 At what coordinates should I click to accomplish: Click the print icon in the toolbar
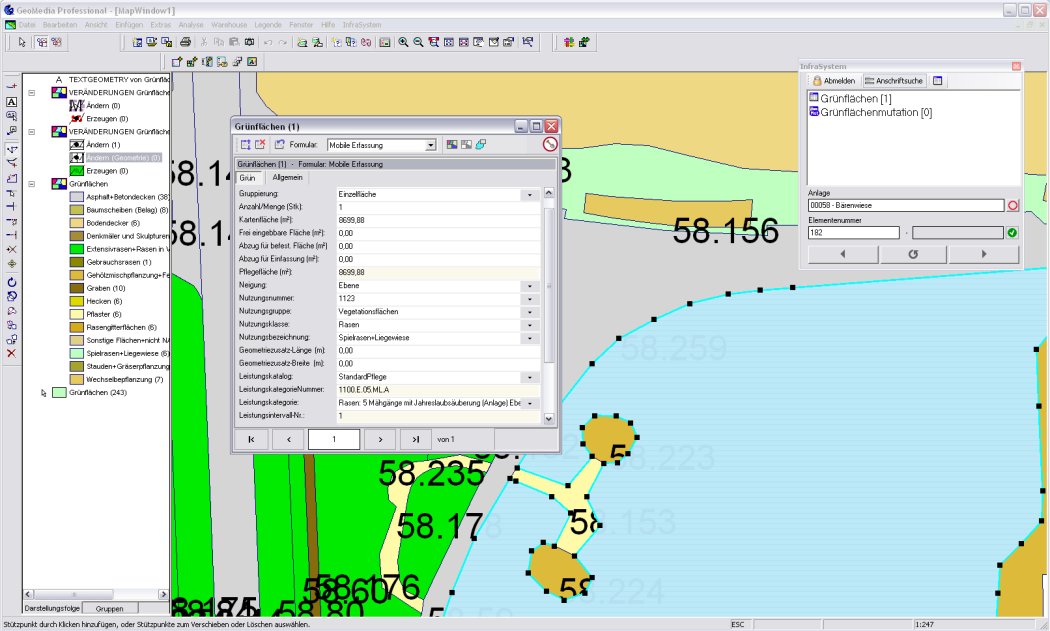tap(185, 42)
